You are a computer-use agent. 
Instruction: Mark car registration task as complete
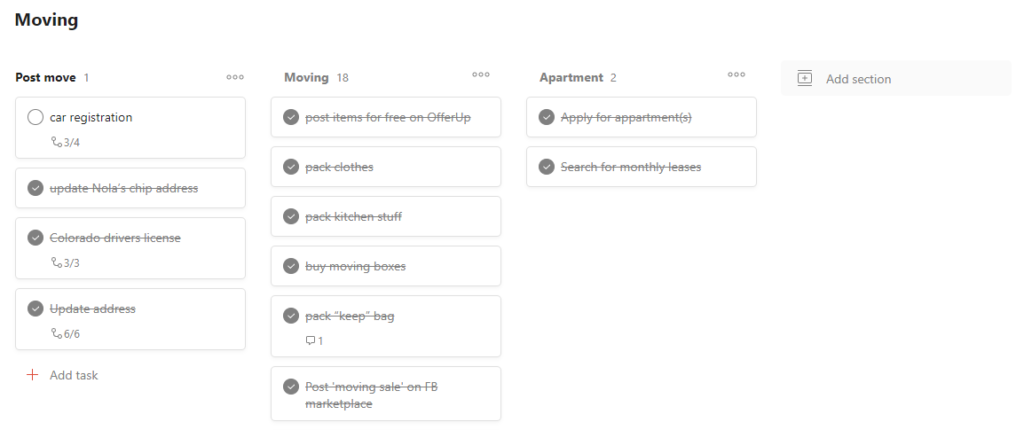(35, 117)
